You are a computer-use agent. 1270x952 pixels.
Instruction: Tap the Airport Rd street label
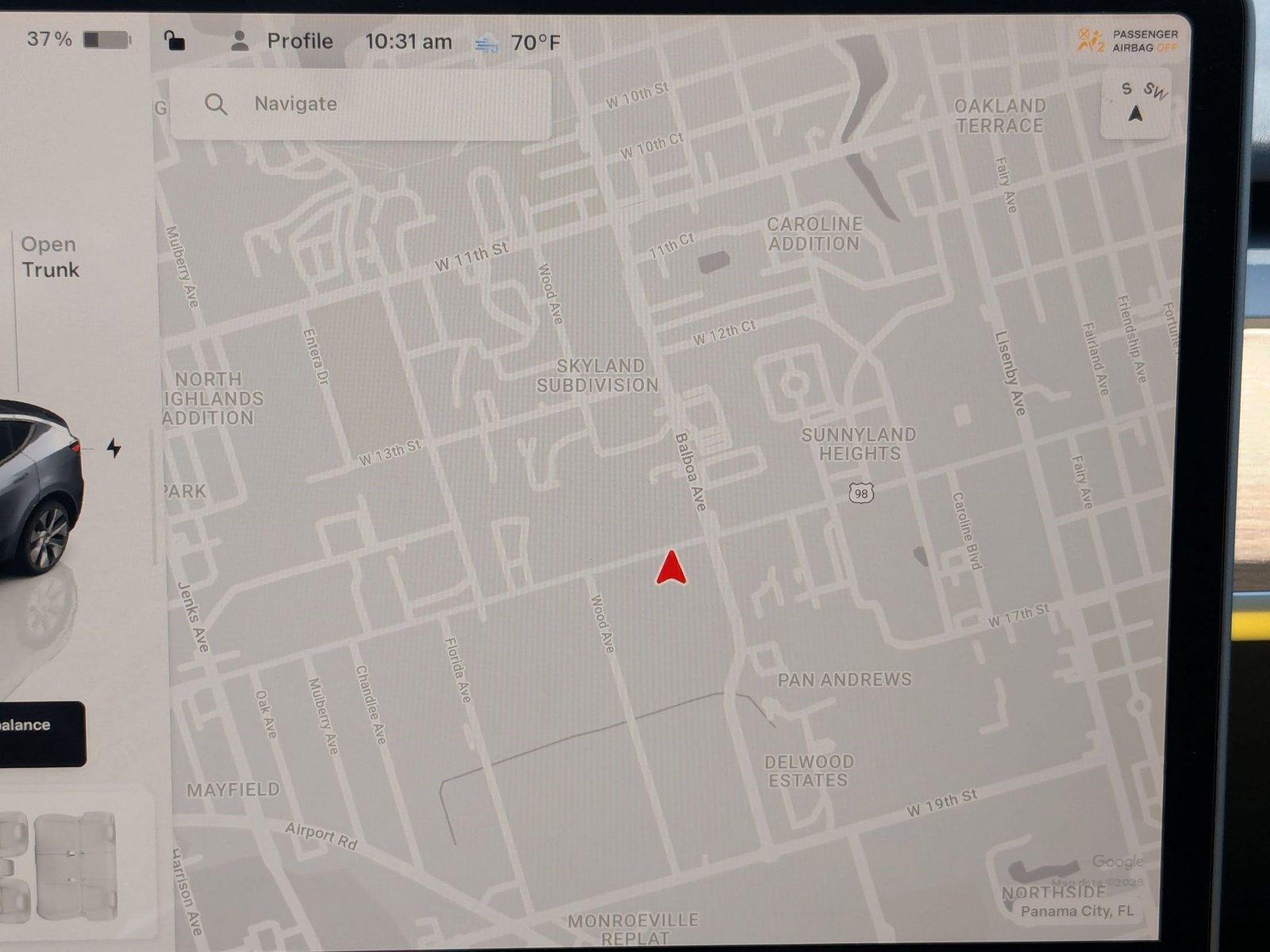coord(321,835)
